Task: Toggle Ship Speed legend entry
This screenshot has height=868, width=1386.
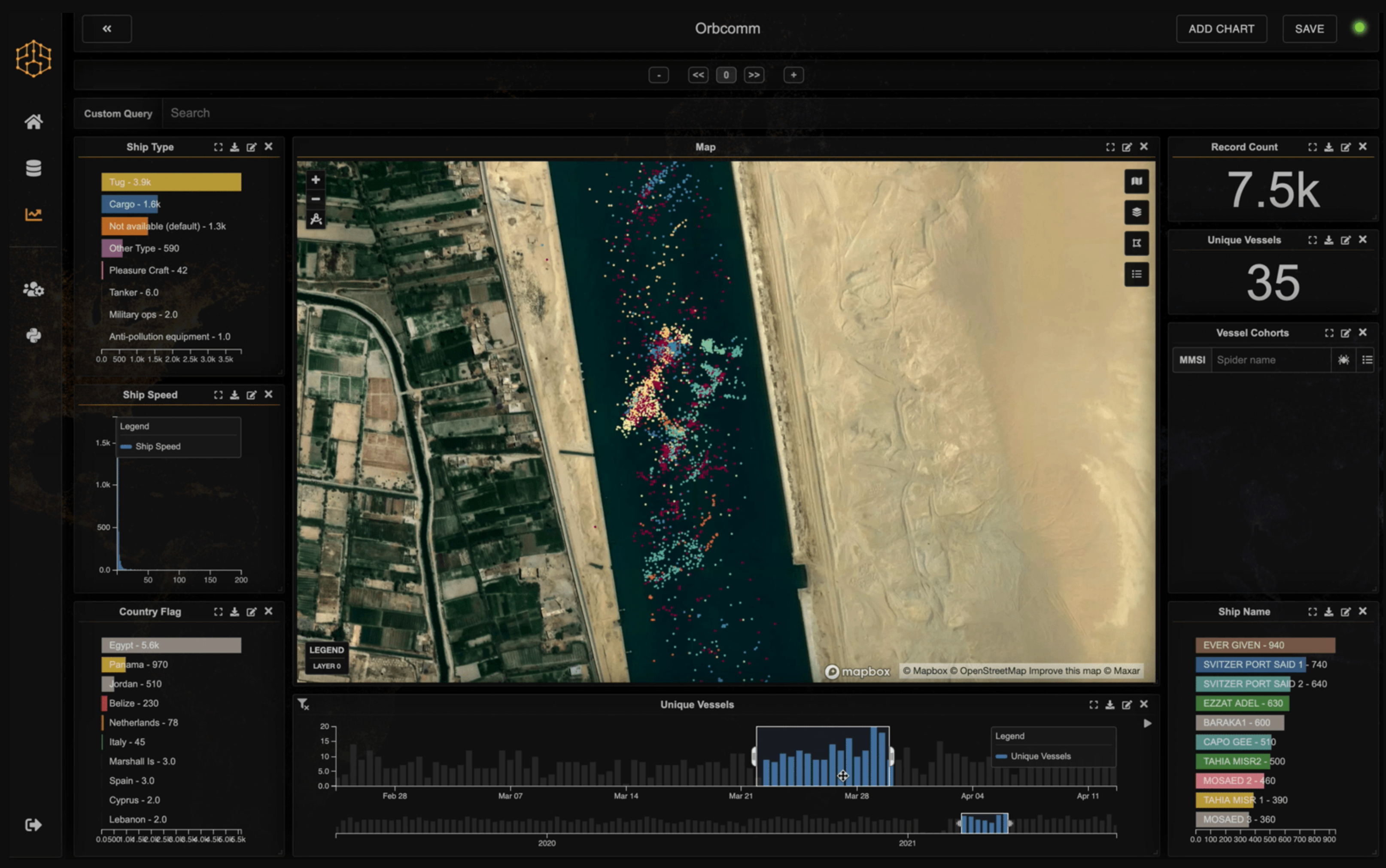Action: click(151, 446)
